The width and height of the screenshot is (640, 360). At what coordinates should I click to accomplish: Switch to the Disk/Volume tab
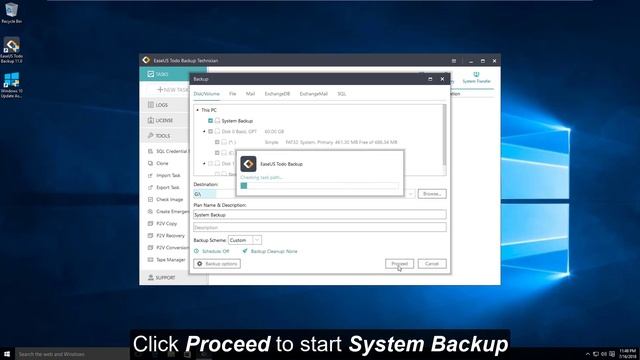(207, 94)
